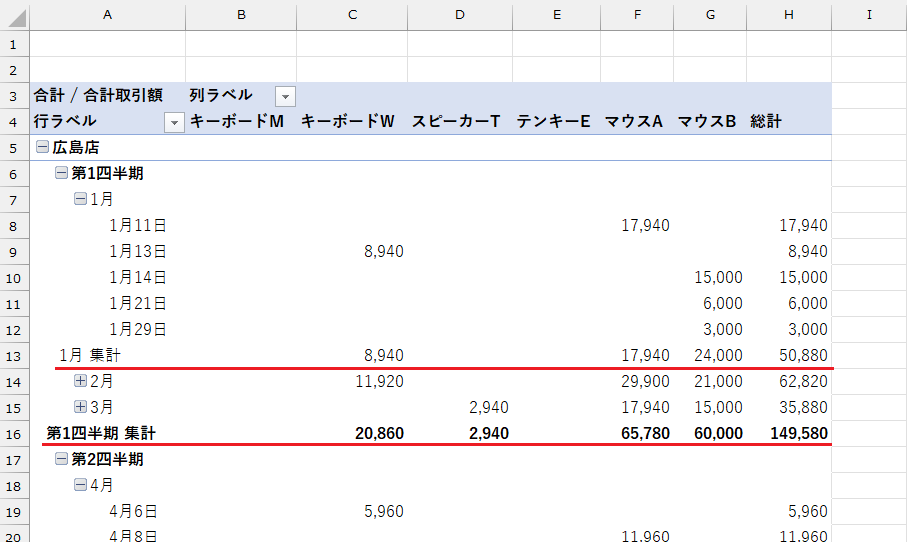Click マウスB value 6,000 for 1月21日
The width and height of the screenshot is (907, 542).
click(x=723, y=303)
